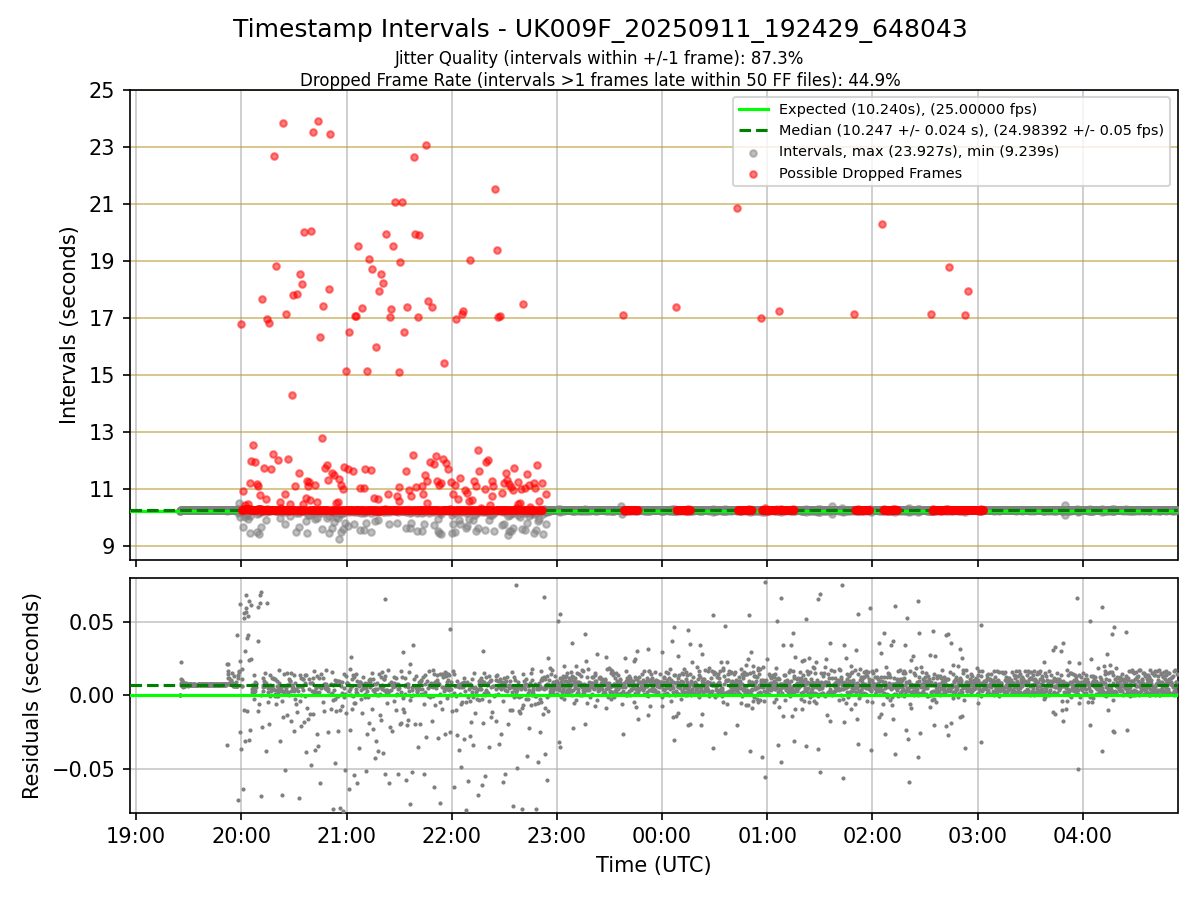Click the y-axis tick label 17
1200x900 pixels.
click(x=102, y=319)
